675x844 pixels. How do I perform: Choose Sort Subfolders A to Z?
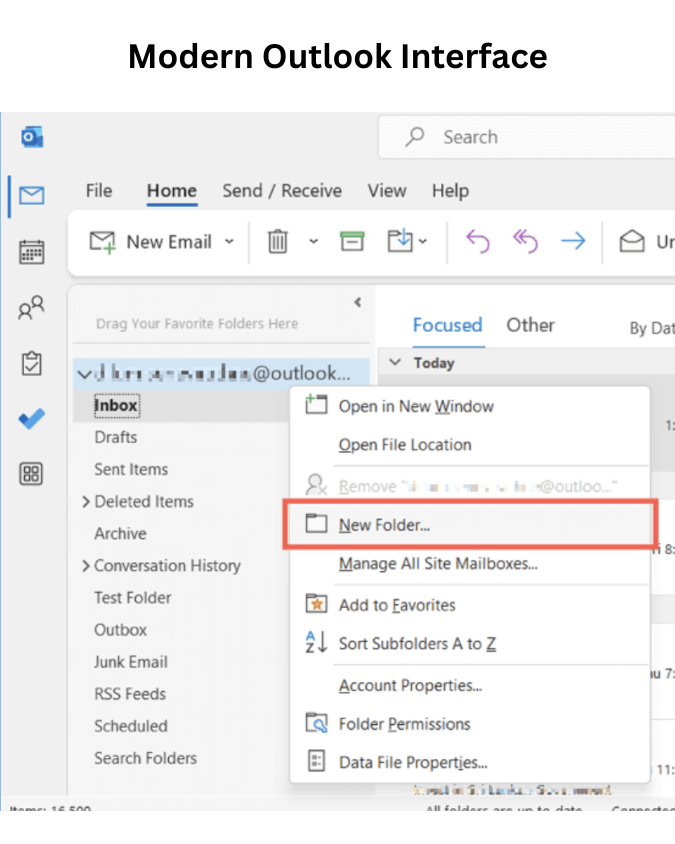coord(470,644)
